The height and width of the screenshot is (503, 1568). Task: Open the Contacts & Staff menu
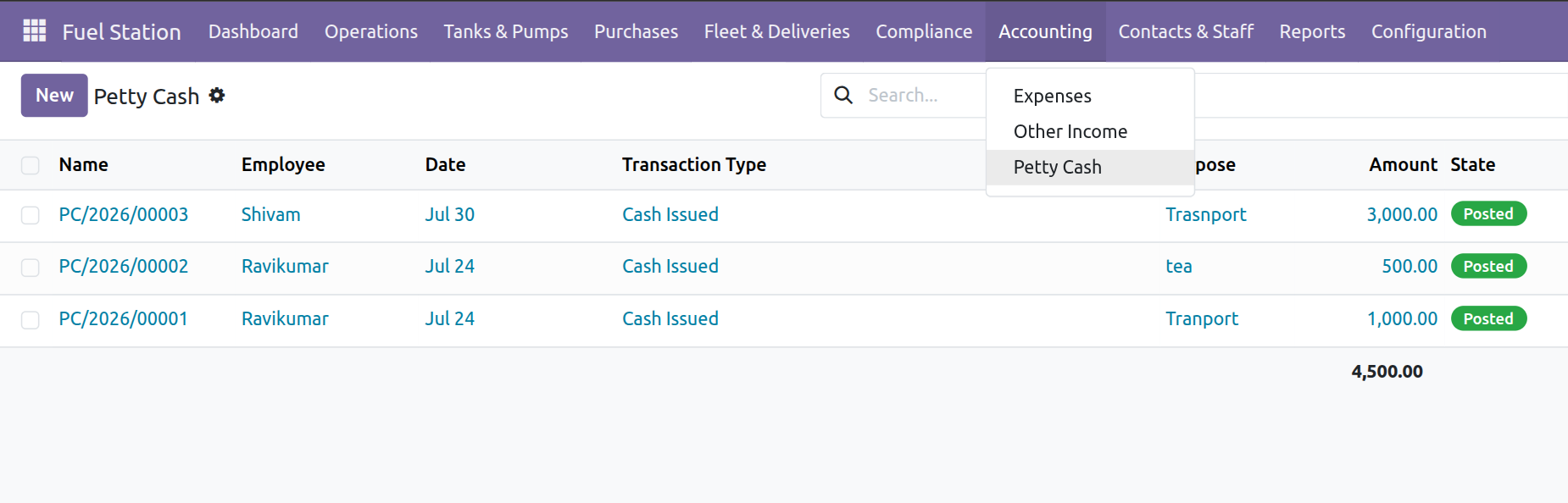1186,31
